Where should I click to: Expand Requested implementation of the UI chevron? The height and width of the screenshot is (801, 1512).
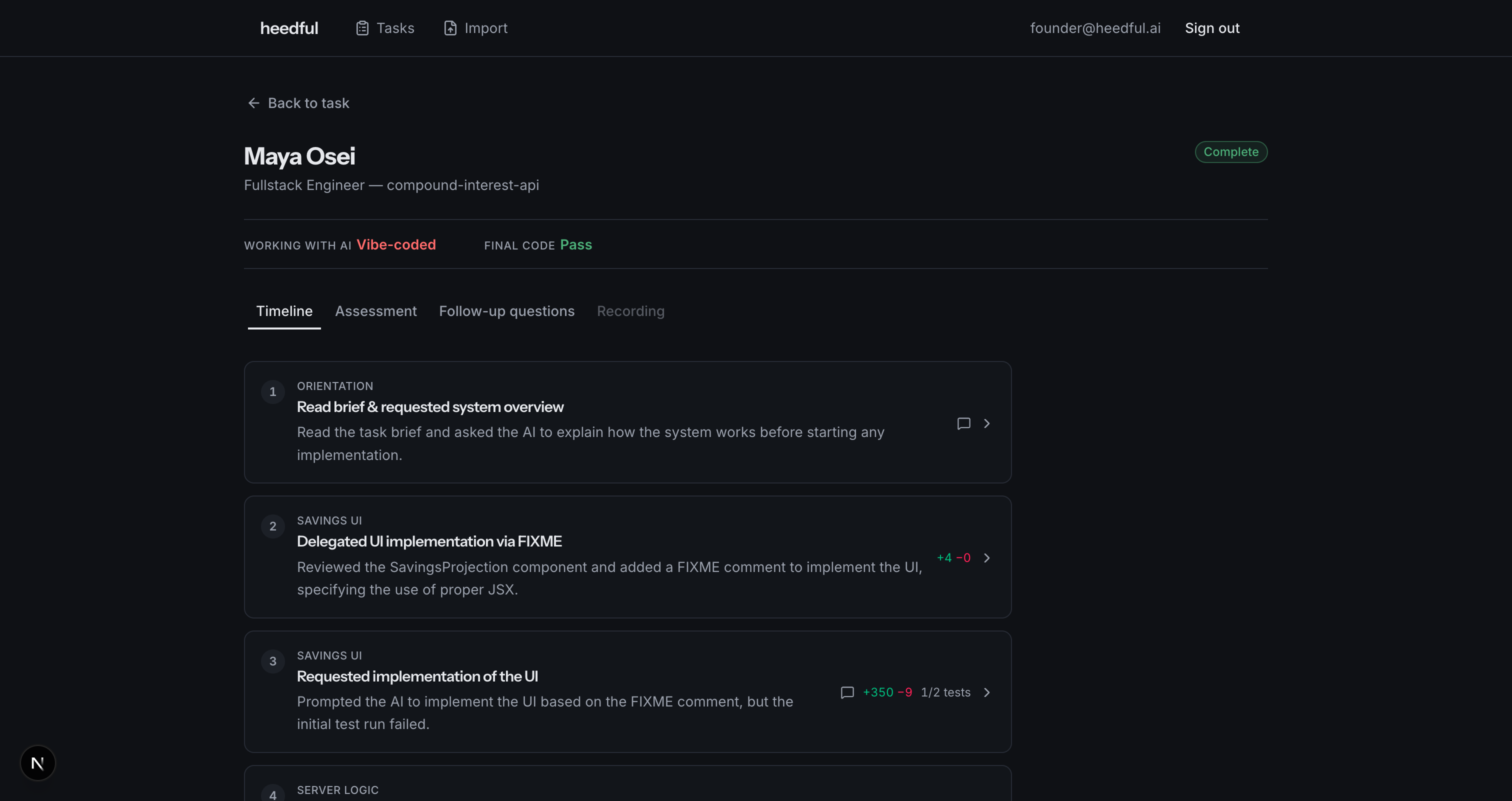(986, 692)
